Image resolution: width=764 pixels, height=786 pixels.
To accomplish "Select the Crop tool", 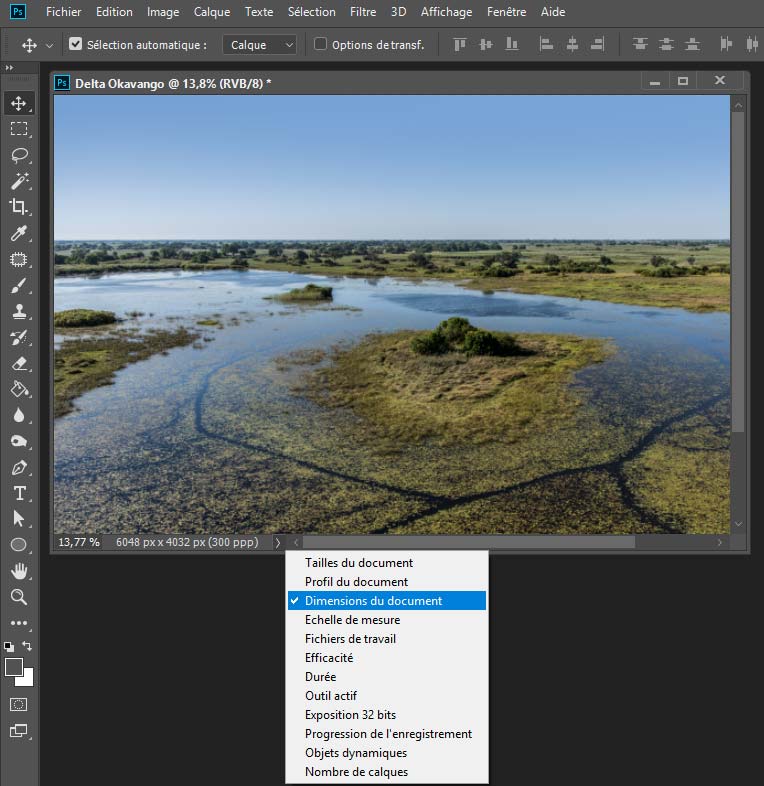I will pos(18,207).
